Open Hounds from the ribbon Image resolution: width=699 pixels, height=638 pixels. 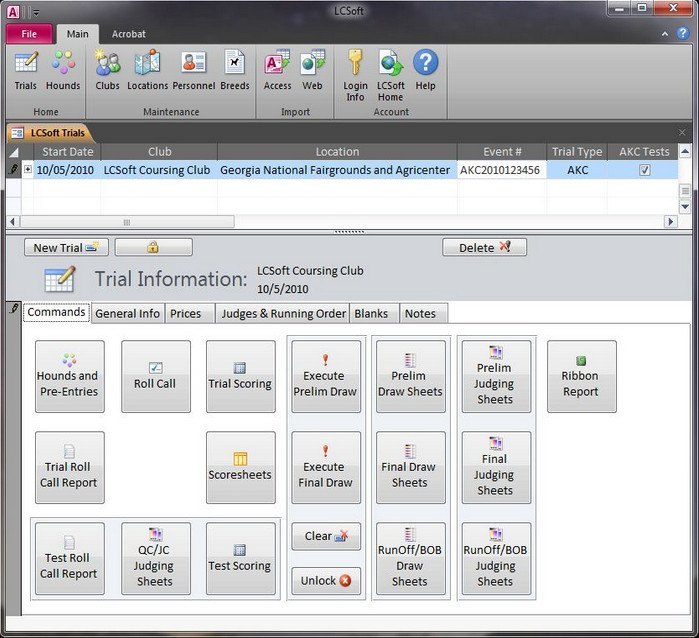point(63,70)
